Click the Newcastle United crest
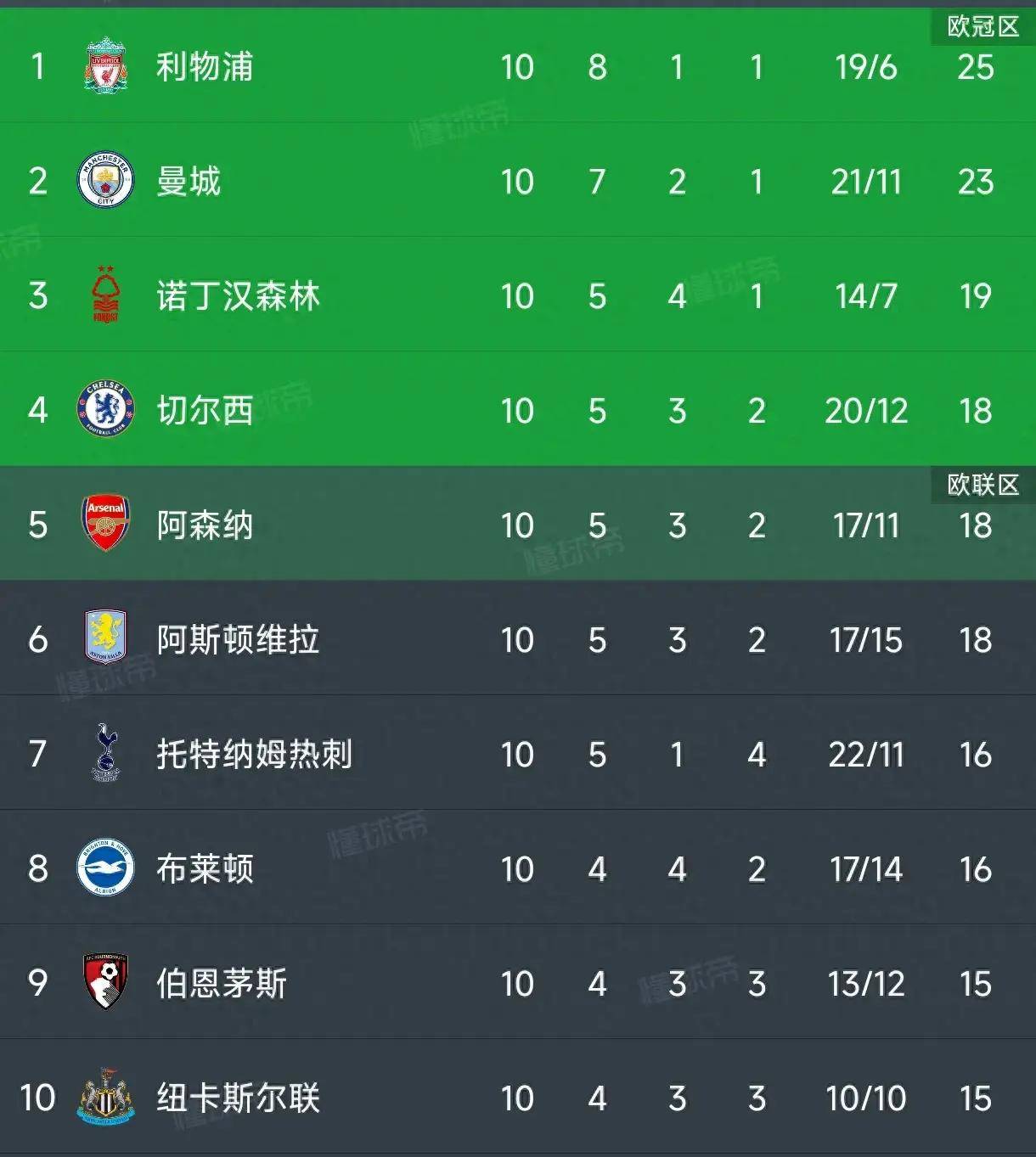Viewport: 1036px width, 1157px height. click(105, 1097)
